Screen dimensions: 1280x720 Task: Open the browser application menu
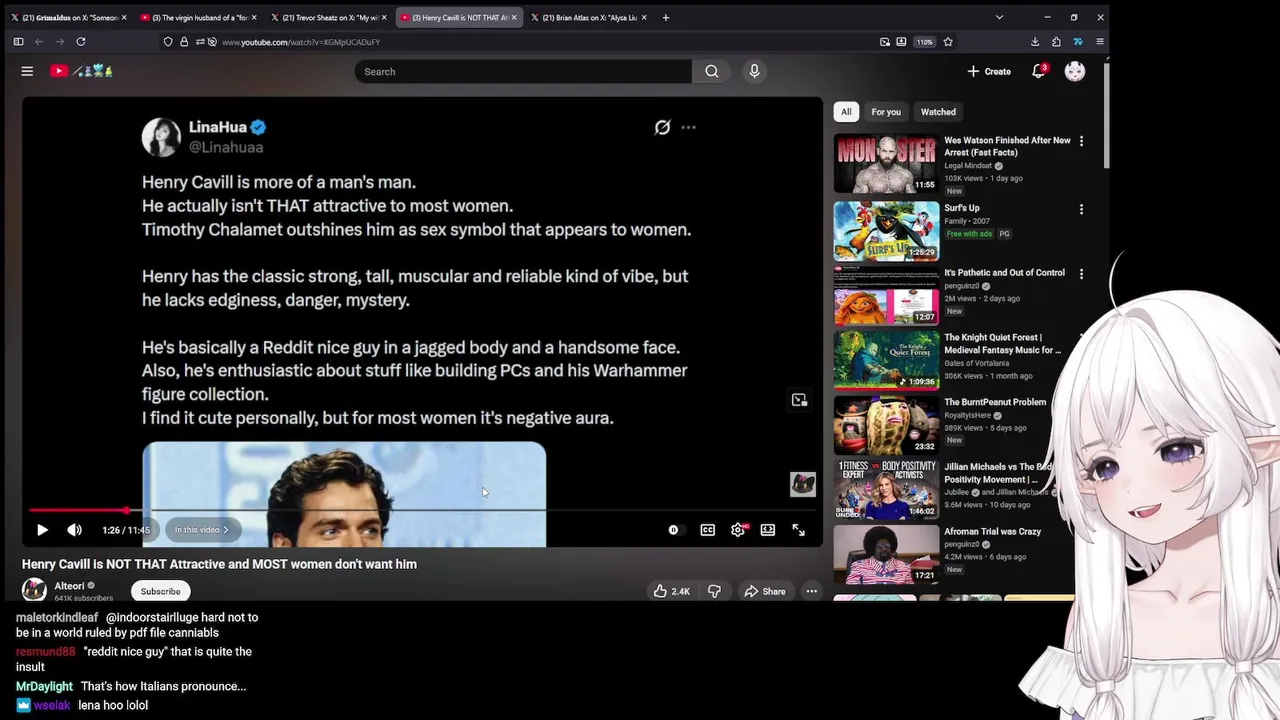1100,42
